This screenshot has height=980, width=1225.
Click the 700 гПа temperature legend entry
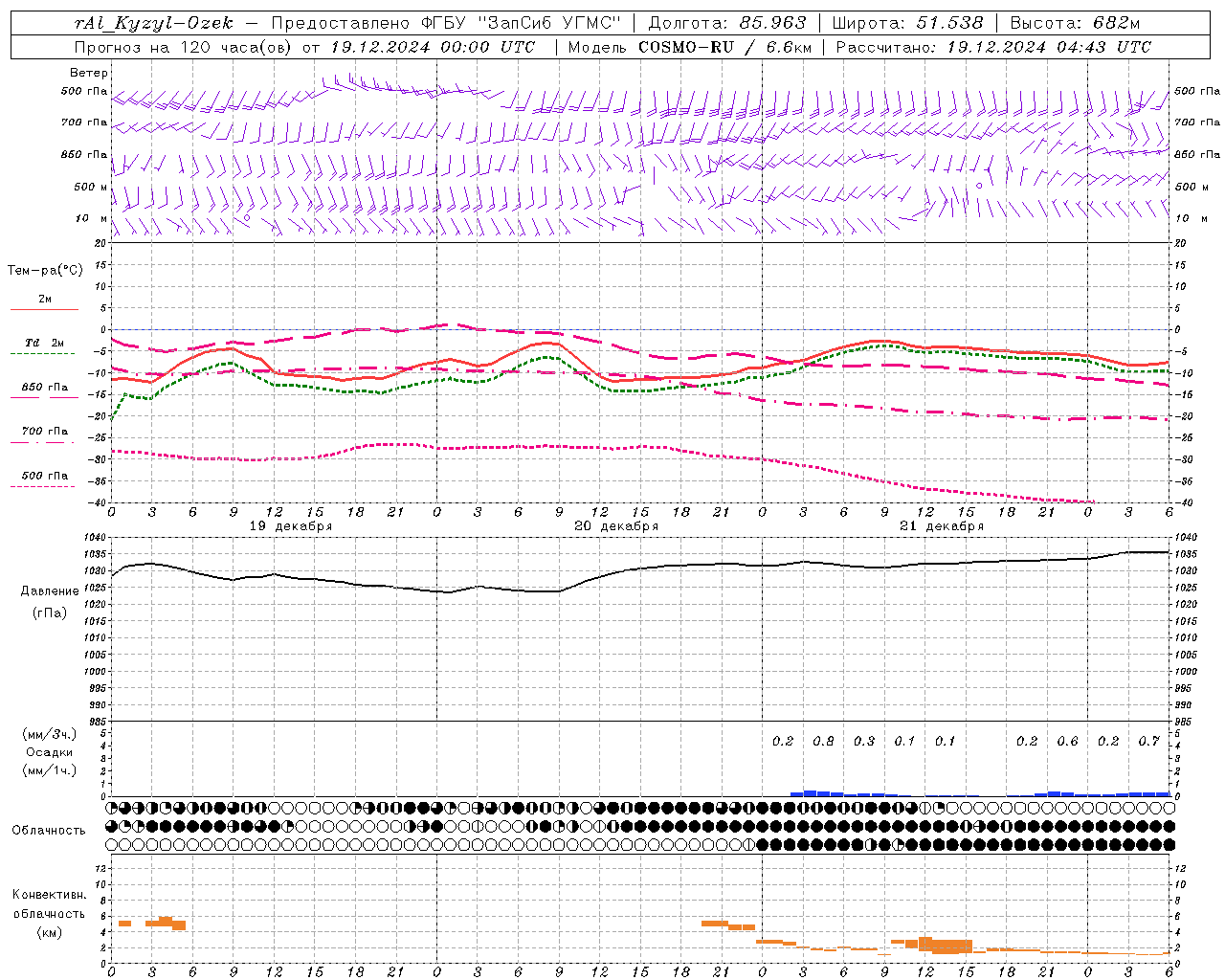[x=44, y=432]
